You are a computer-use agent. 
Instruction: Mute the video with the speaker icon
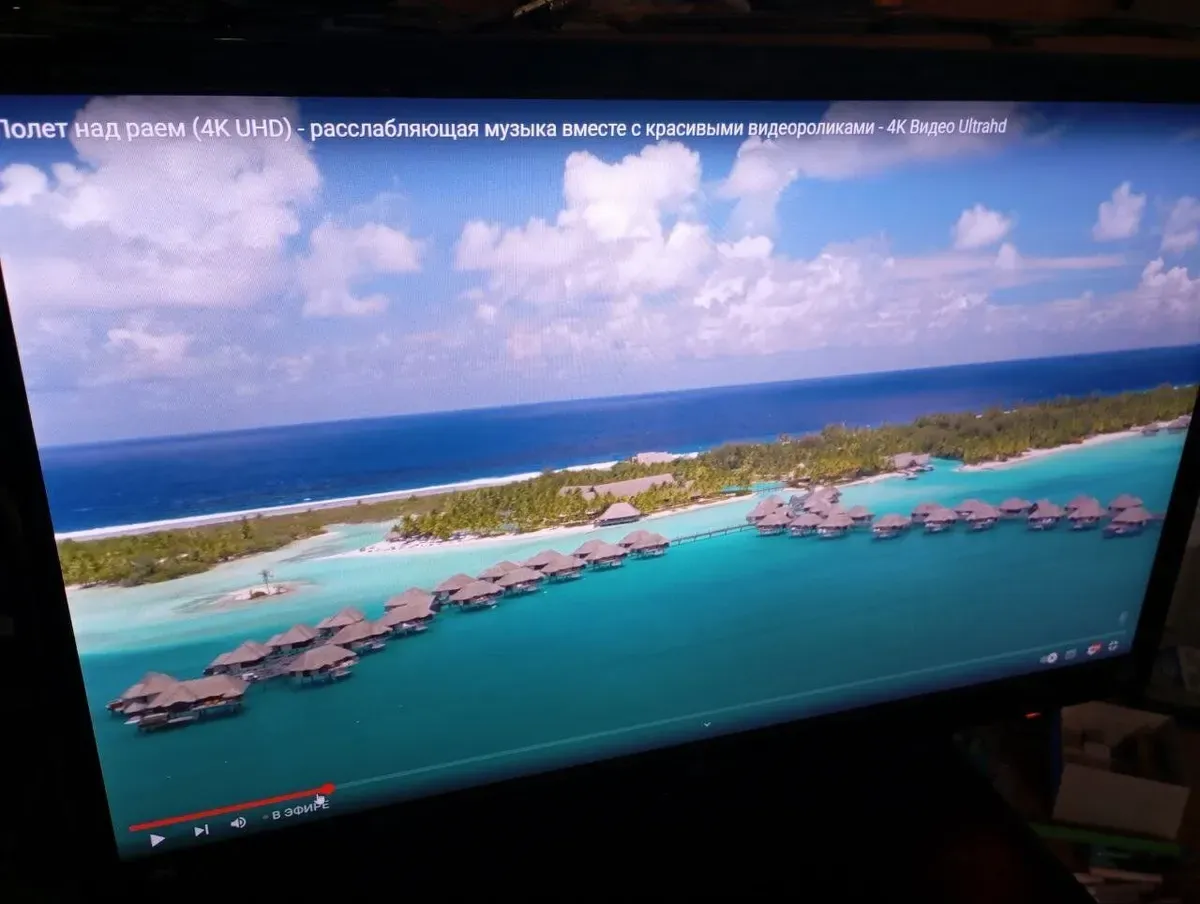pyautogui.click(x=238, y=822)
